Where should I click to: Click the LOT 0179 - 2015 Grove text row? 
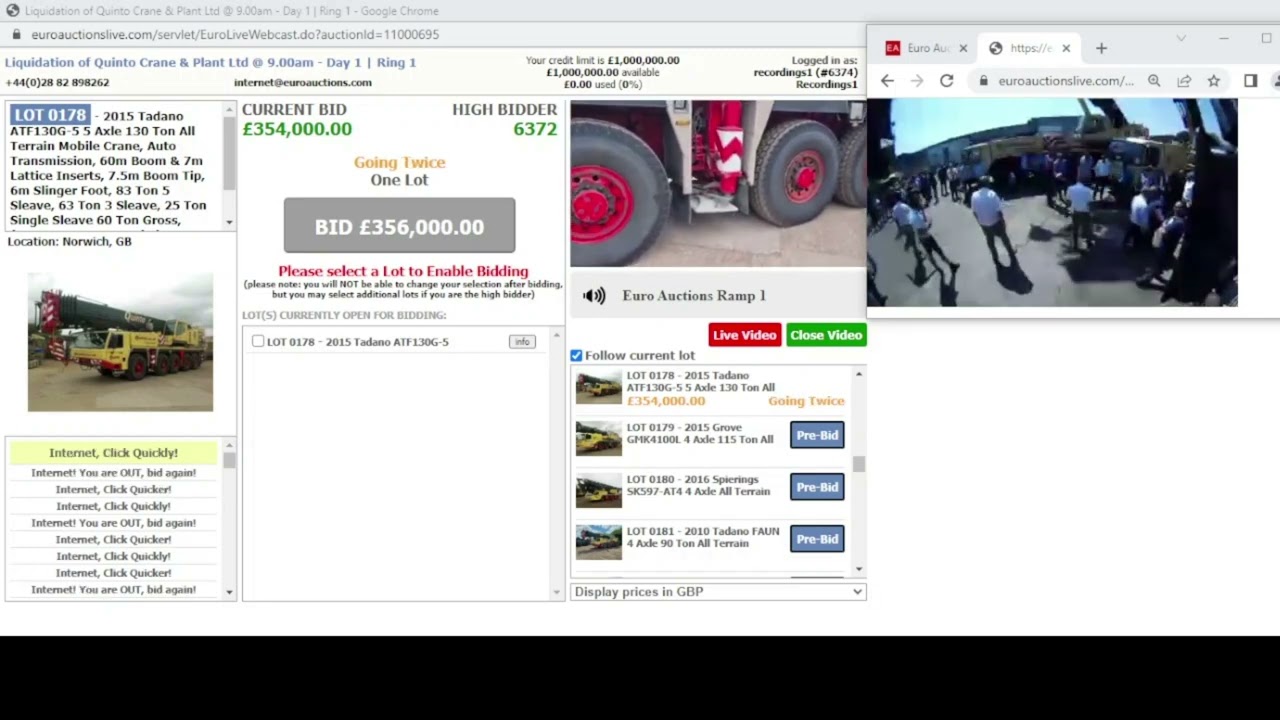click(x=700, y=433)
